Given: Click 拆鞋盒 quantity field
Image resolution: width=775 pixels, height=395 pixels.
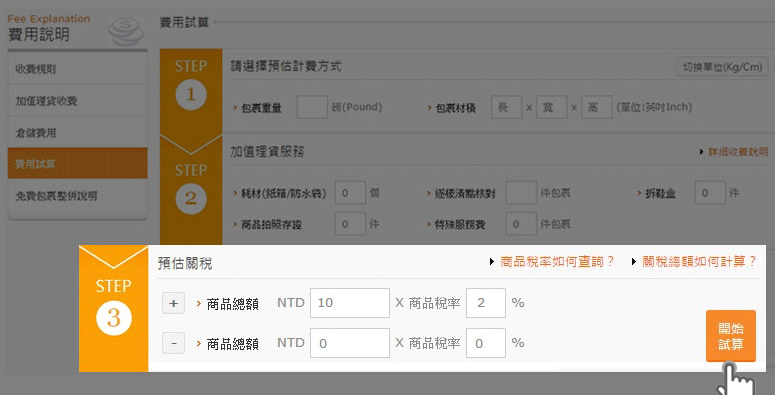Looking at the screenshot, I should coord(710,193).
